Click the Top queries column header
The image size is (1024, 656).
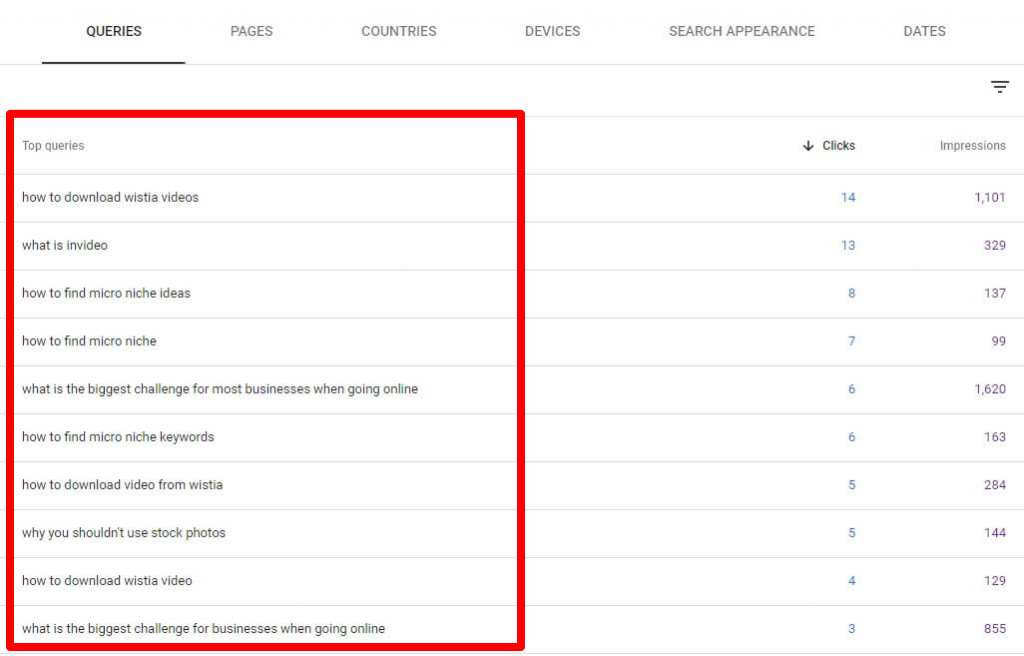(x=53, y=146)
